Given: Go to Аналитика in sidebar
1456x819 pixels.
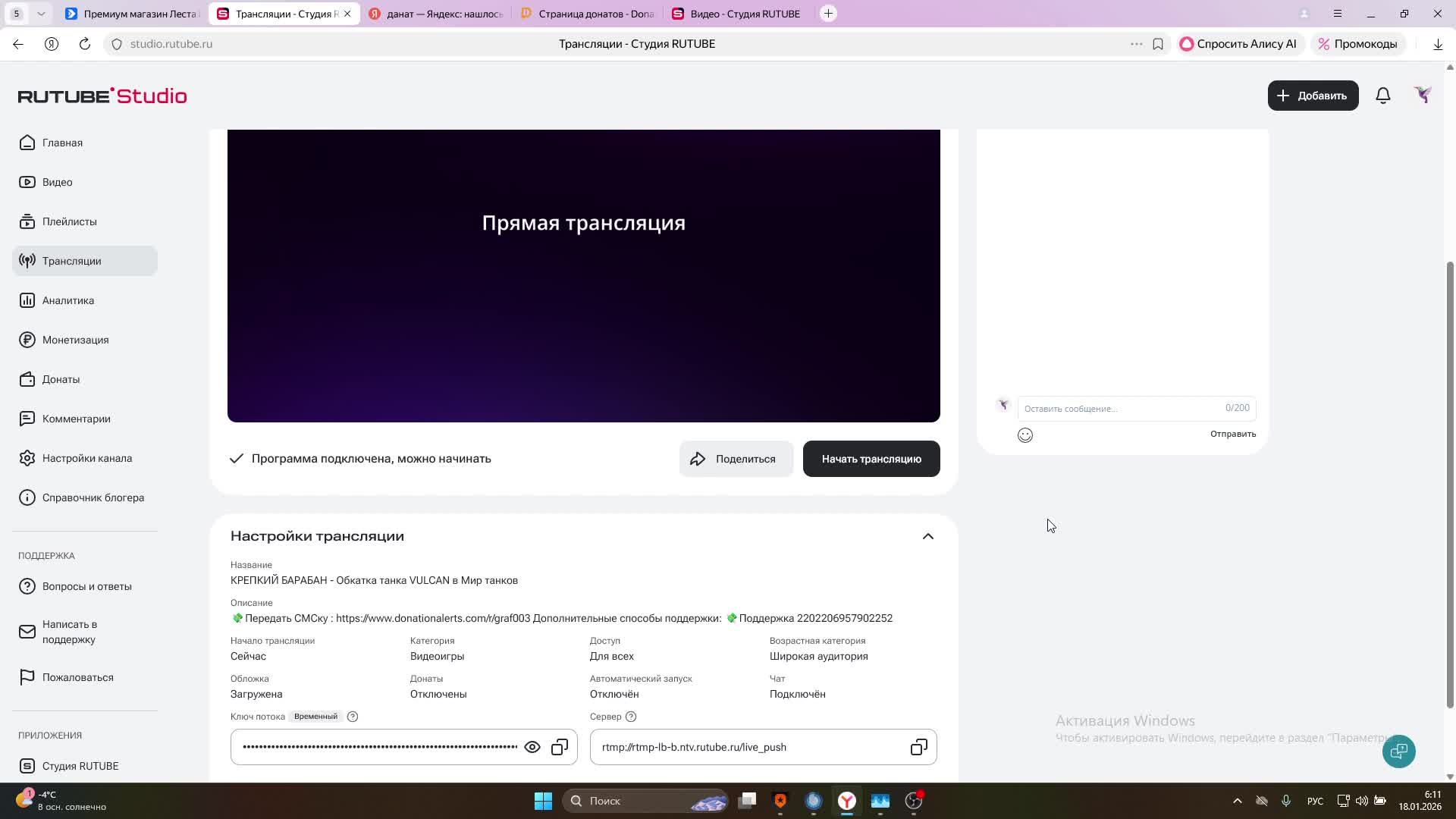Looking at the screenshot, I should 68,300.
